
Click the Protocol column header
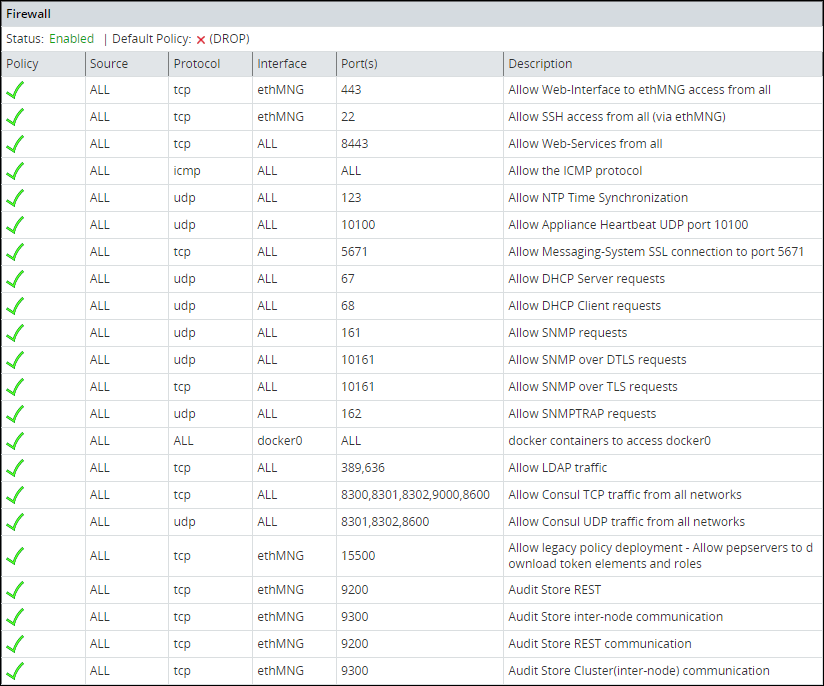coord(197,64)
